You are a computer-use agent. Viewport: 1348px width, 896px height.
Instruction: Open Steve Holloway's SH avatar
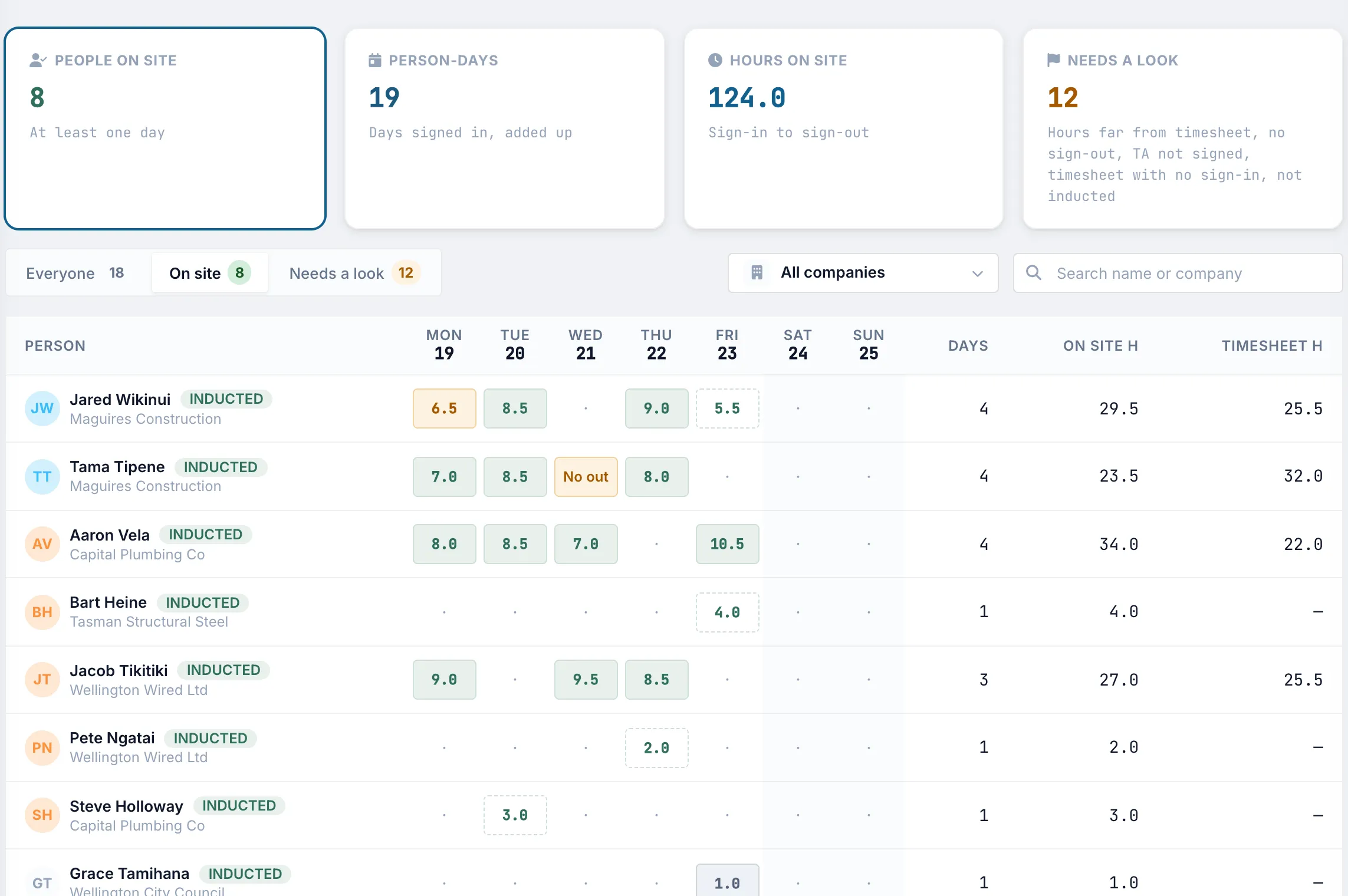click(42, 815)
